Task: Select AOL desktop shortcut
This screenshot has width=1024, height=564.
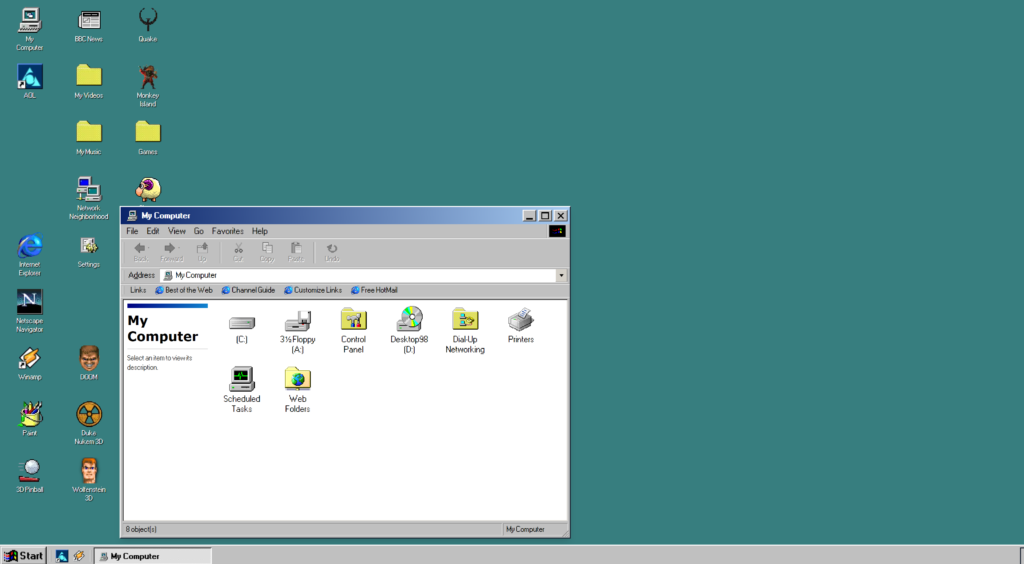Action: pyautogui.click(x=29, y=81)
